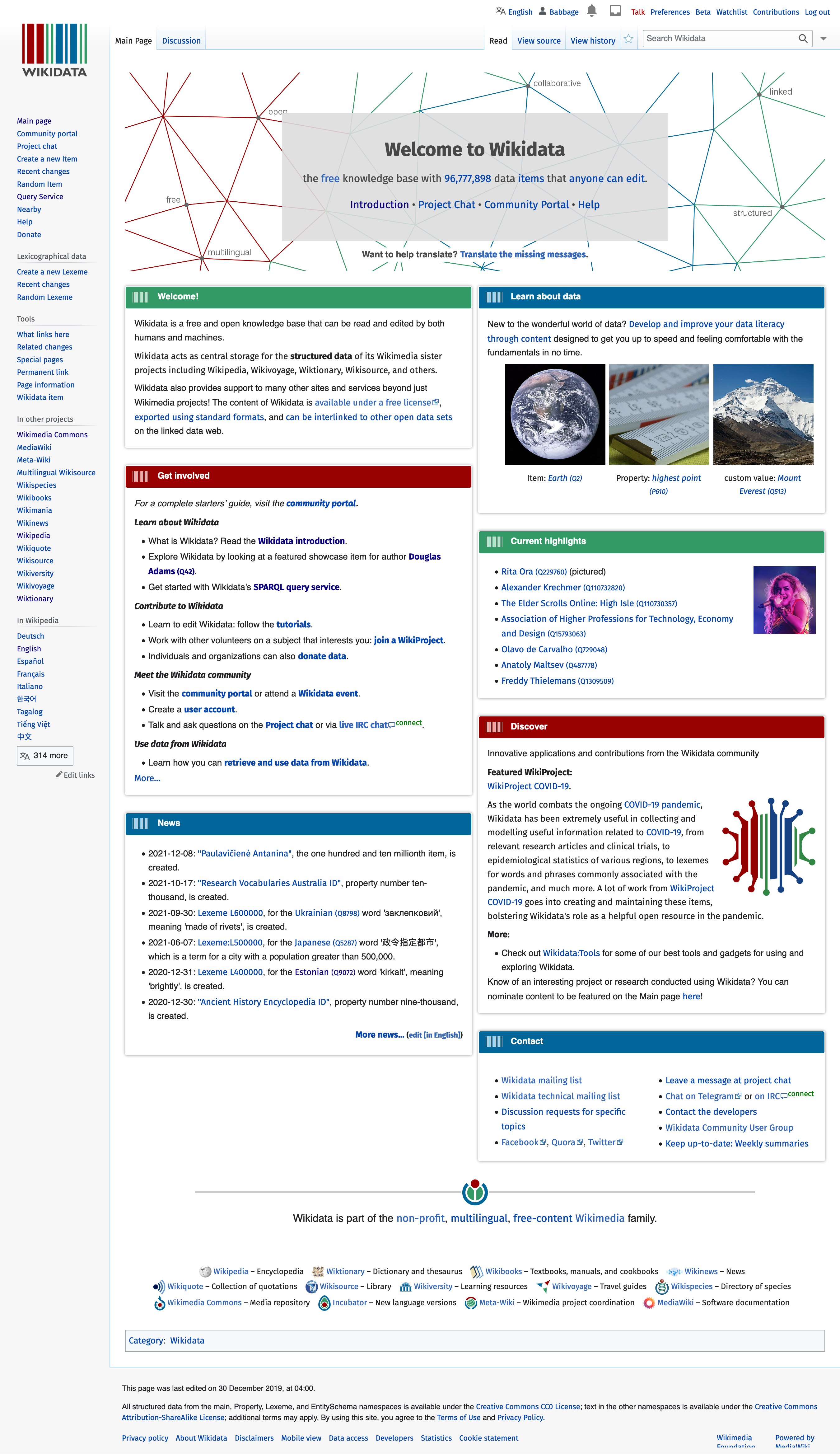Click the connect link next to on IRC
The width and height of the screenshot is (840, 1454).
[x=801, y=1093]
